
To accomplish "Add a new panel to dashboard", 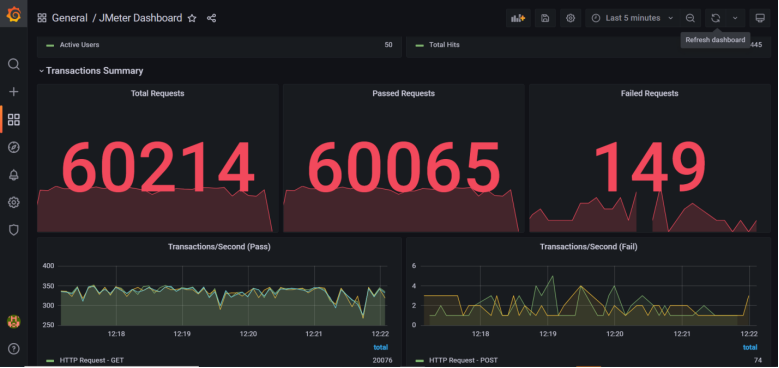I will pyautogui.click(x=518, y=18).
